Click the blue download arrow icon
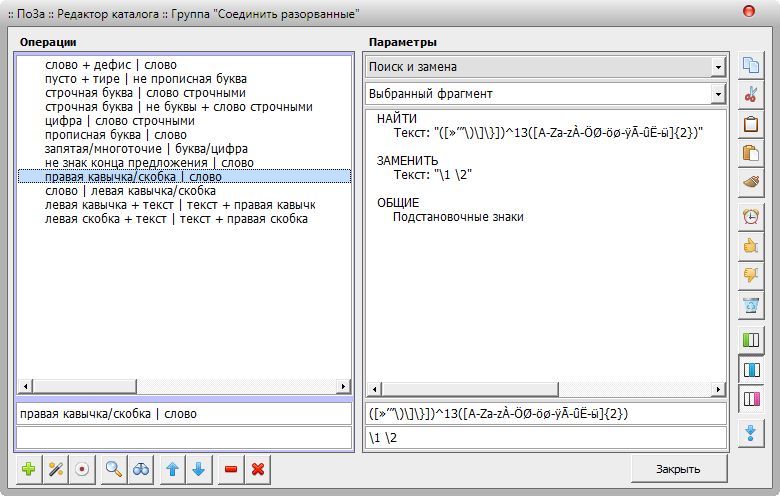This screenshot has width=780, height=496. (x=751, y=433)
